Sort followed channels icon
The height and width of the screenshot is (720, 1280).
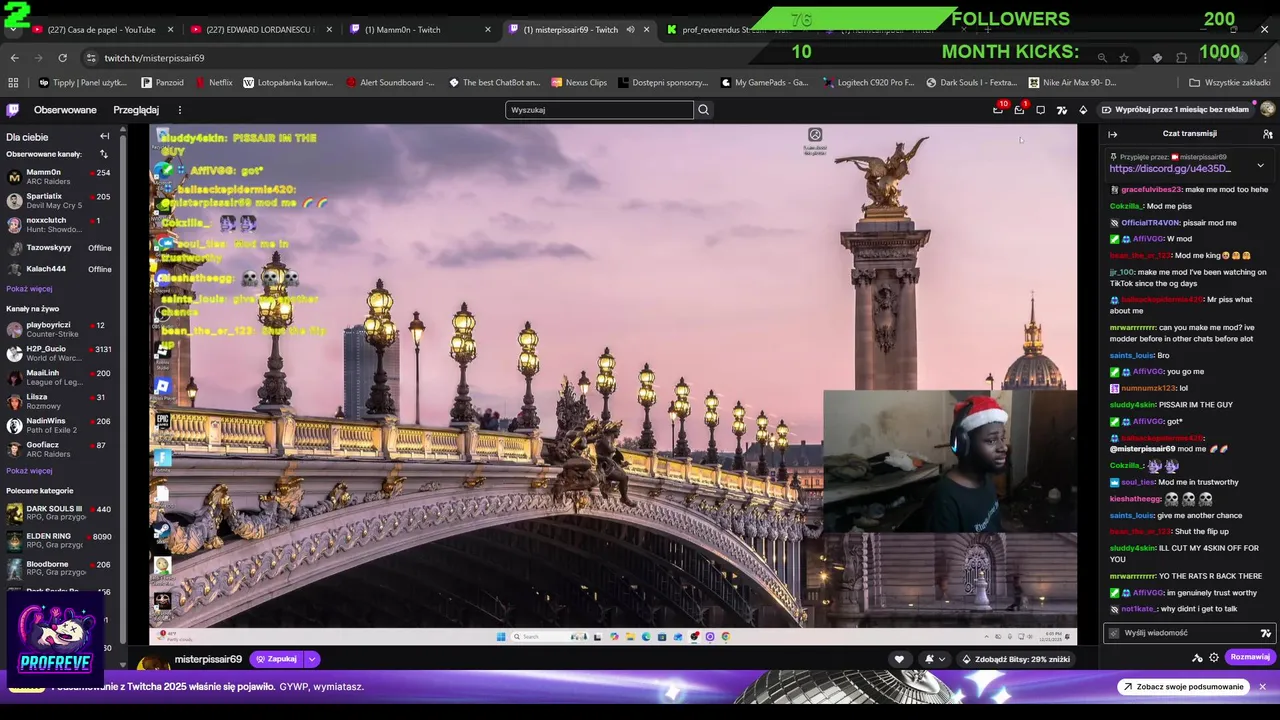(x=104, y=154)
